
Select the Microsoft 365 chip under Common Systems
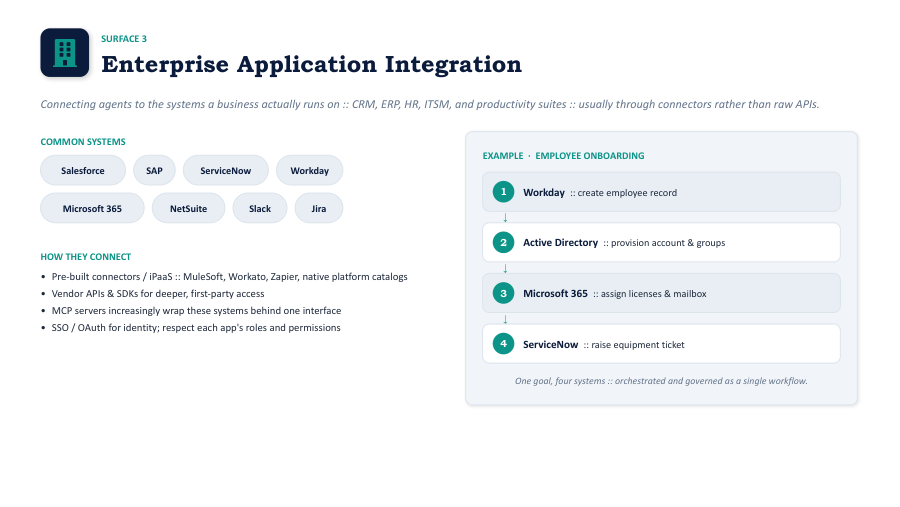point(92,208)
